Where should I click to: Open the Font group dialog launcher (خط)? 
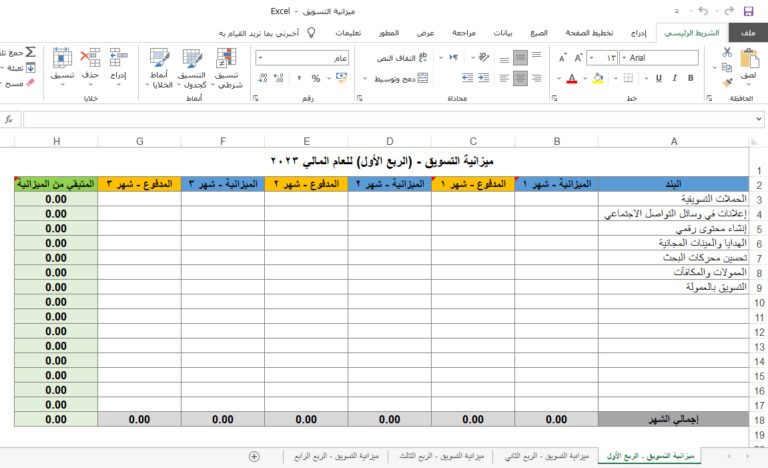click(x=554, y=98)
